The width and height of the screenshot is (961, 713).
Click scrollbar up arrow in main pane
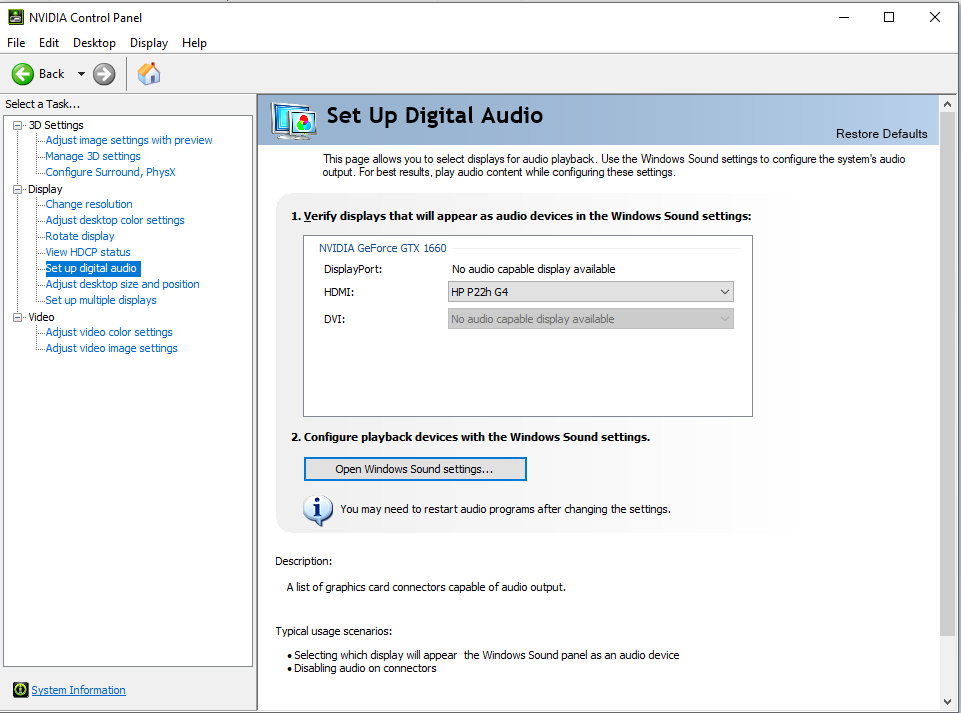pyautogui.click(x=947, y=104)
